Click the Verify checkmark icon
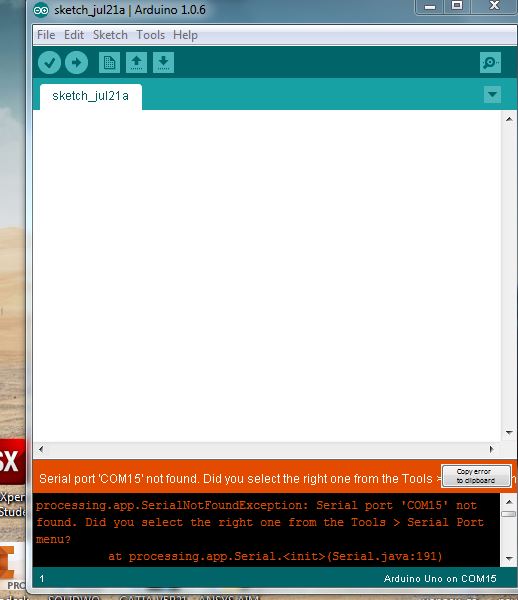The image size is (518, 600). coord(49,62)
